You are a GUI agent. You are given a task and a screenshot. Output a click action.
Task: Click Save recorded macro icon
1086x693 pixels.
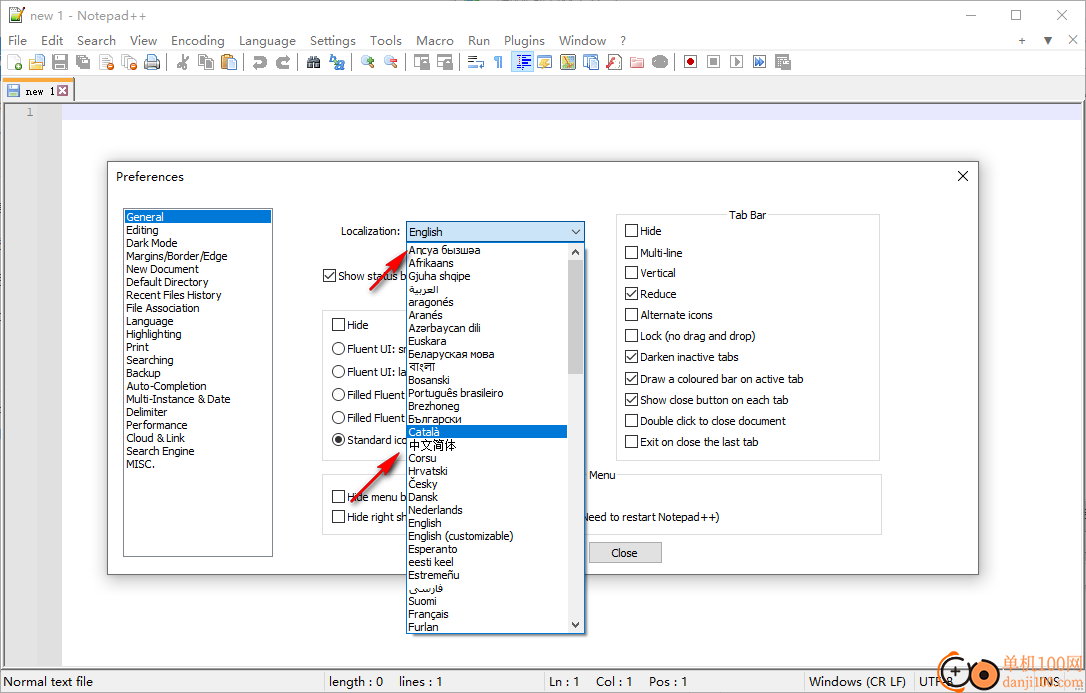(783, 62)
